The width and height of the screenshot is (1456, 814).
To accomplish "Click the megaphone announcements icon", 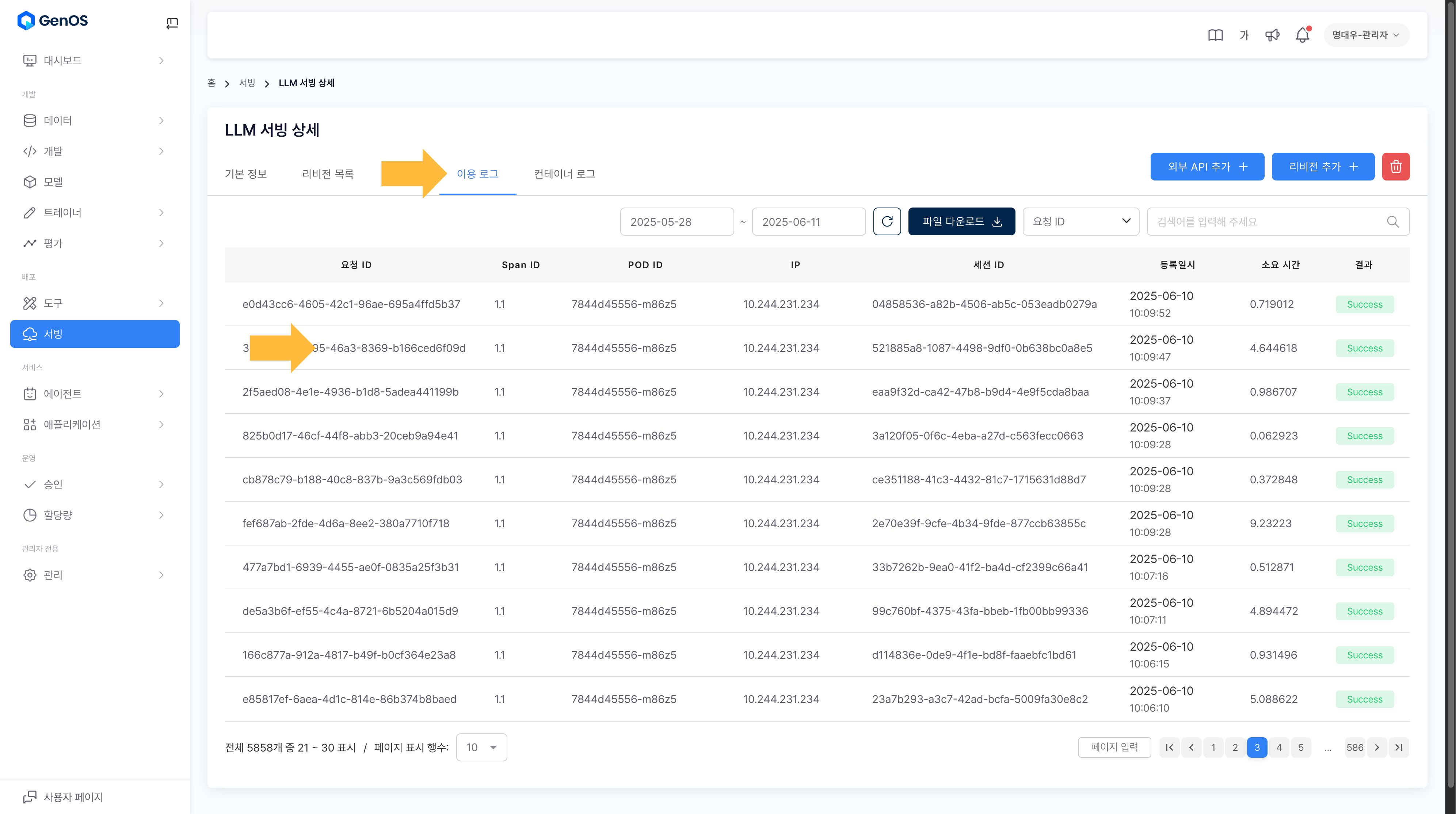I will [x=1272, y=35].
